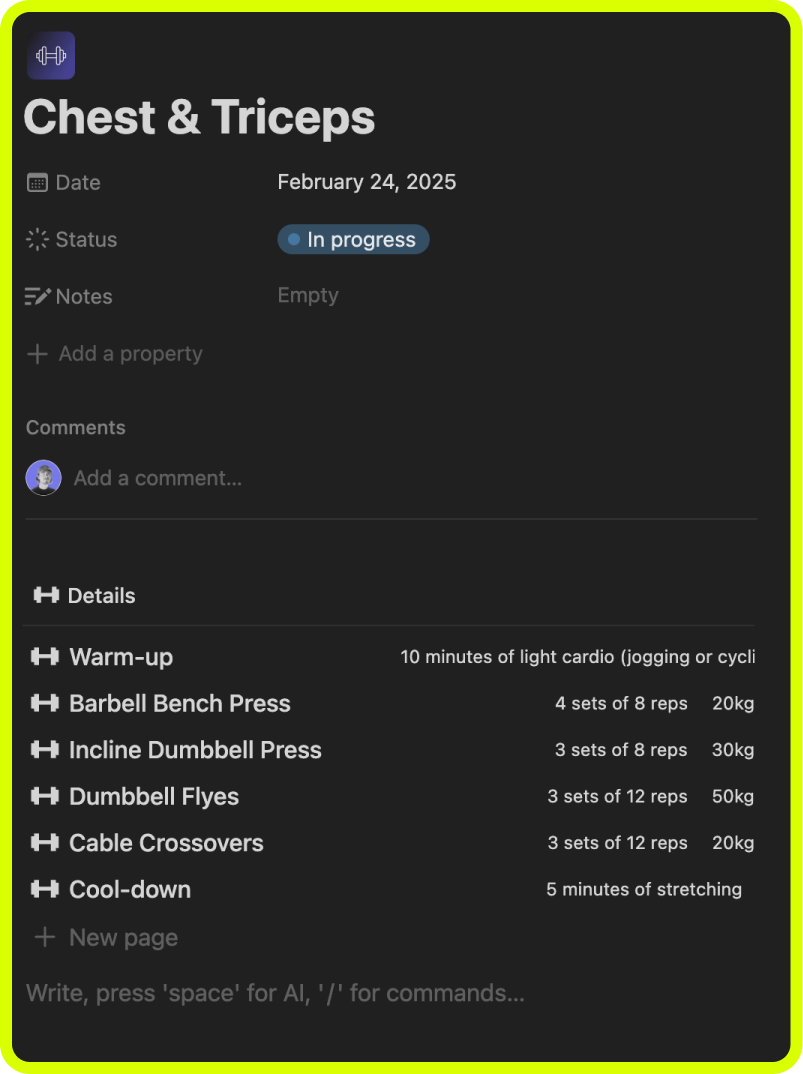Screen dimensions: 803x1074
Task: Click the spinner icon beside Status
Action: pos(37,239)
